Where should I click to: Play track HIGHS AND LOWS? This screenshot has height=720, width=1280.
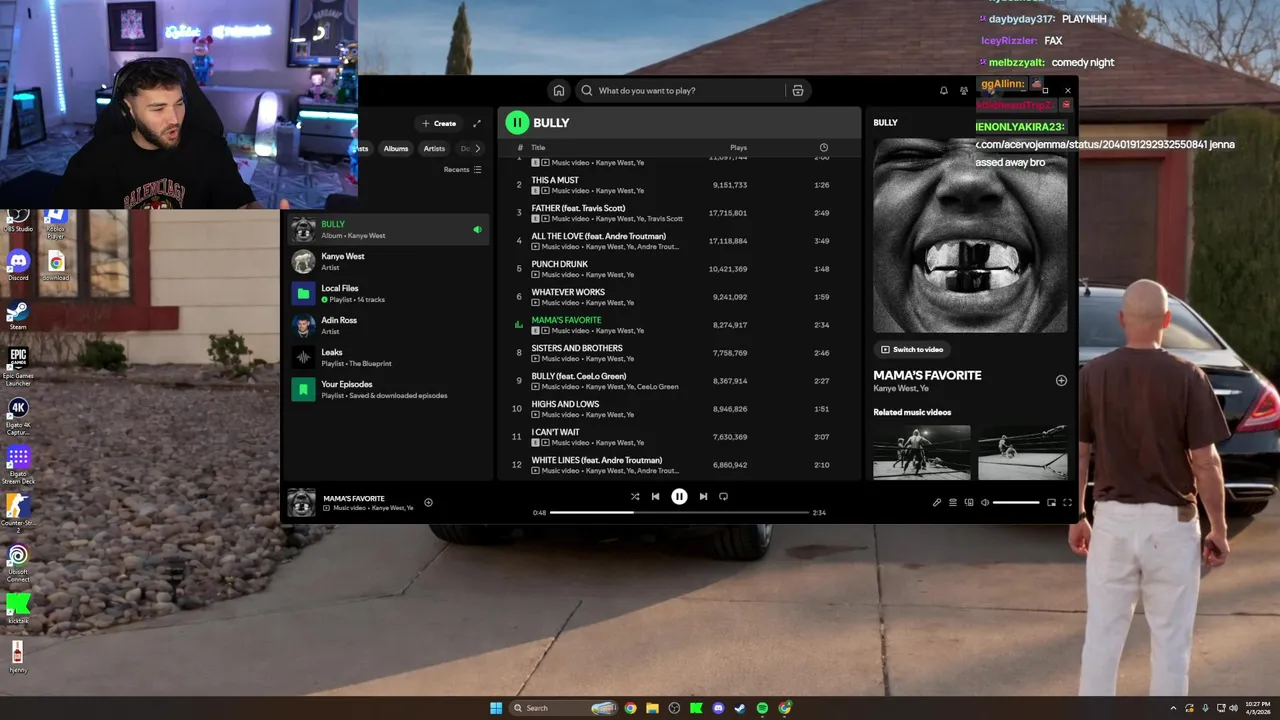click(x=678, y=409)
